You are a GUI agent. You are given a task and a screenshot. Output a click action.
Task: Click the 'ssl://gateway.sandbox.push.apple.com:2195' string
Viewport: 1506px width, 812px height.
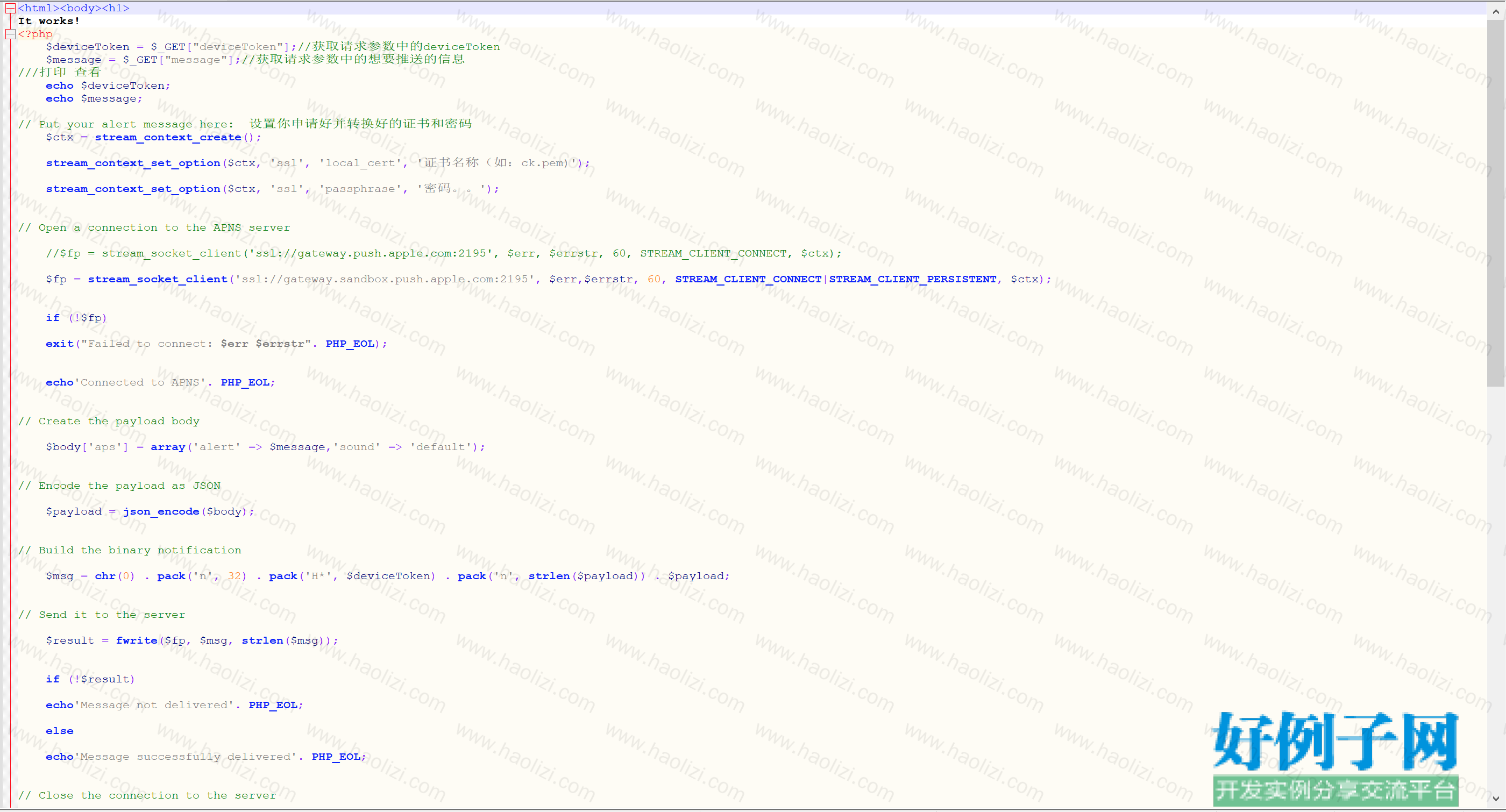(x=385, y=279)
